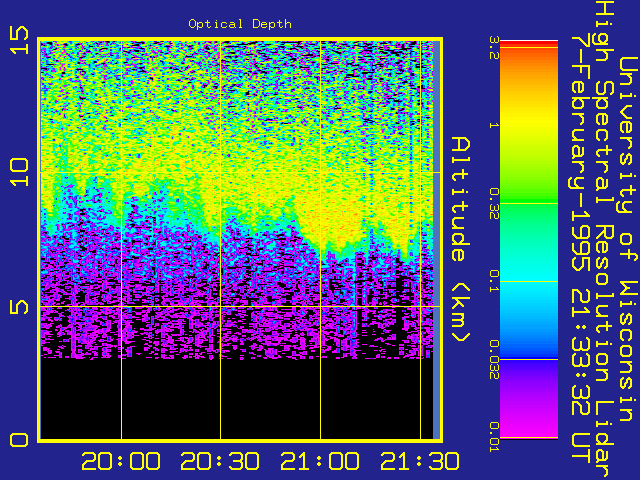Click the 0.032 value on the color scale
Viewport: 640px width, 480px height.
(494, 359)
